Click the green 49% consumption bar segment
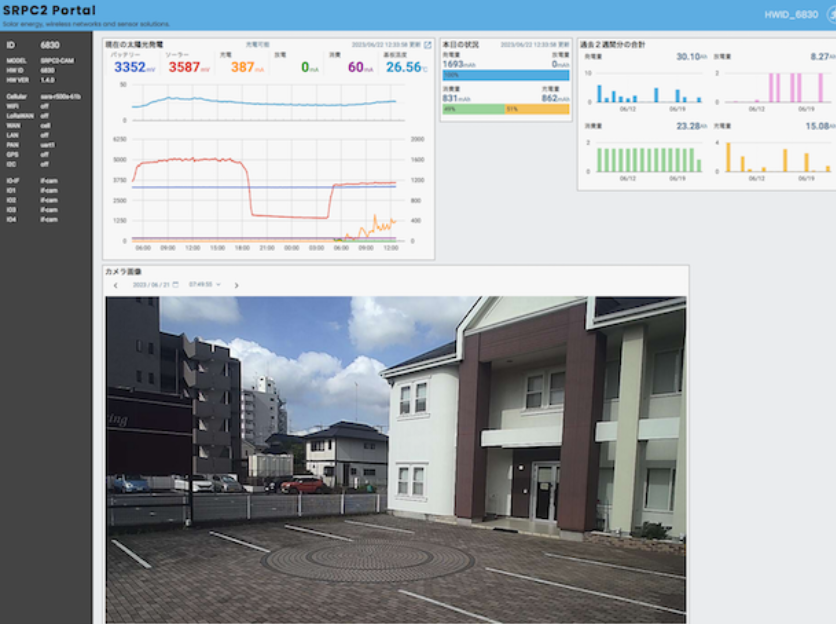This screenshot has width=836, height=624. [x=473, y=109]
